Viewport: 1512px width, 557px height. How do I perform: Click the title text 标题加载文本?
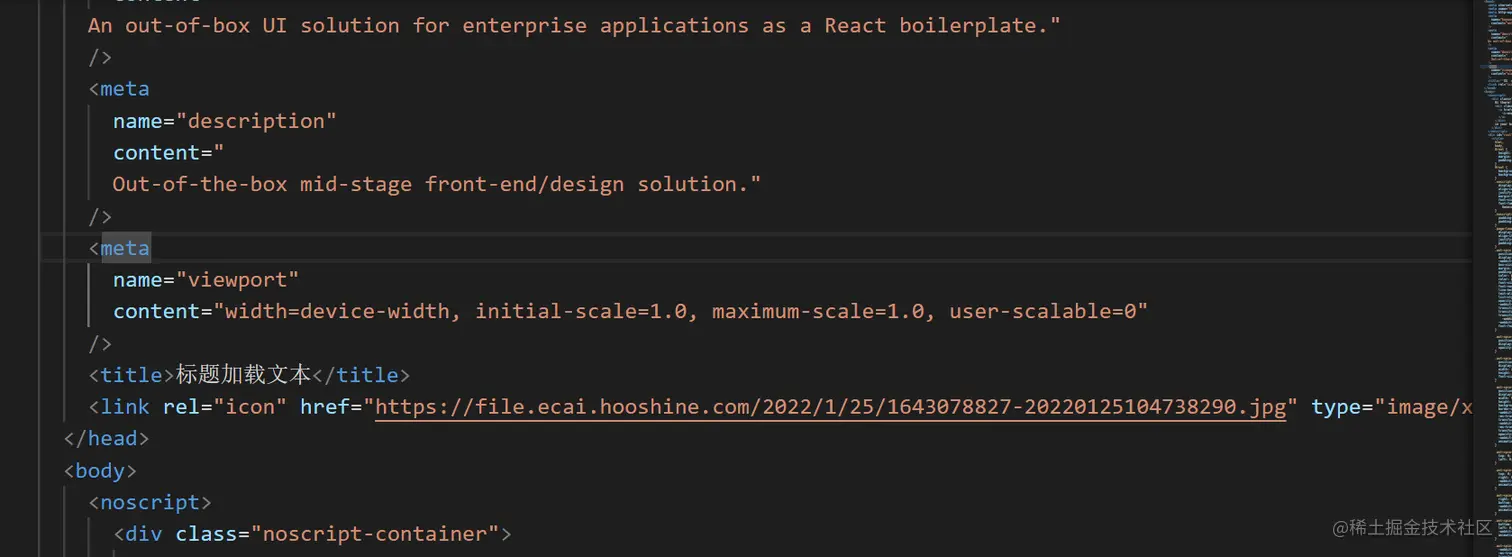[244, 375]
